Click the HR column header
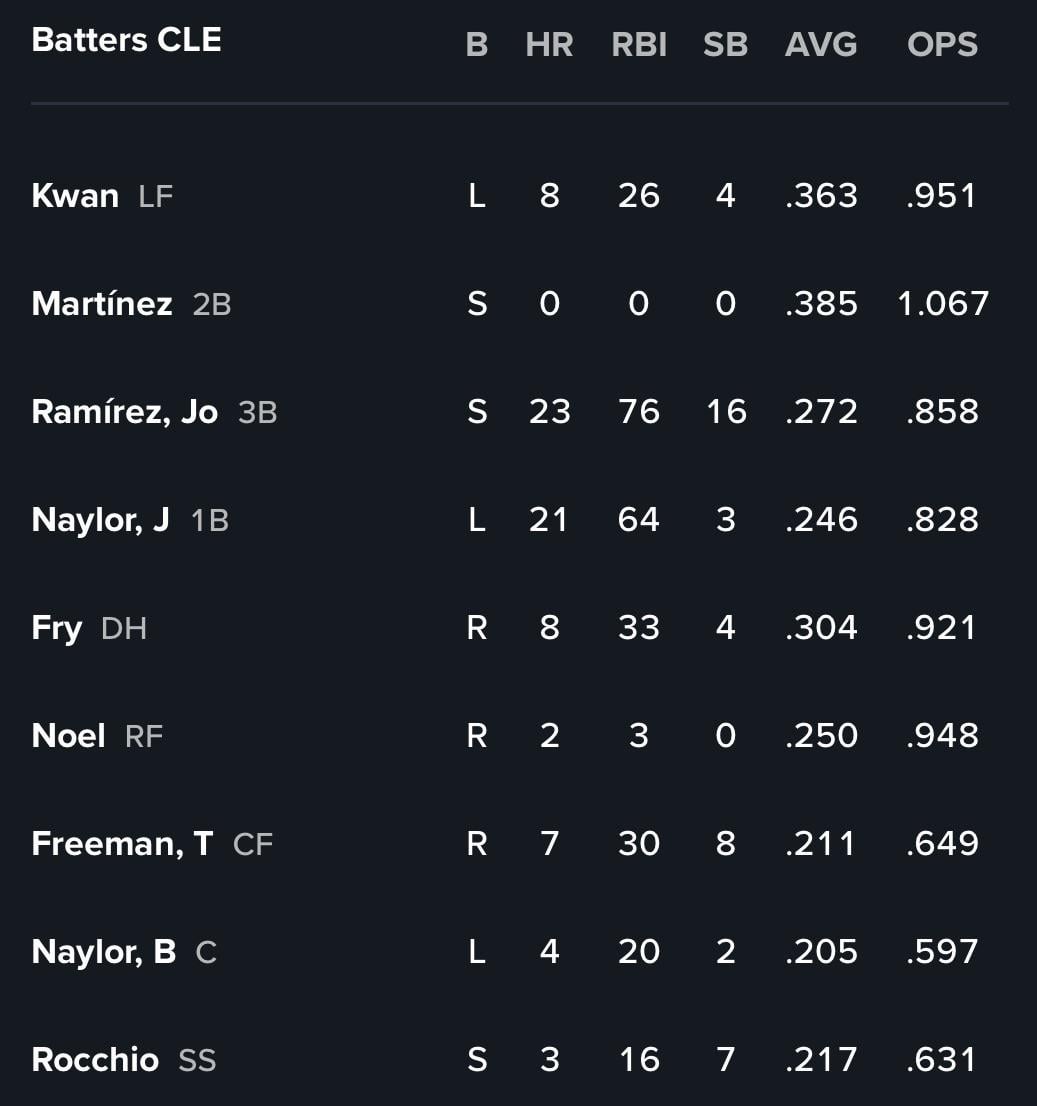The image size is (1037, 1106). [x=550, y=44]
